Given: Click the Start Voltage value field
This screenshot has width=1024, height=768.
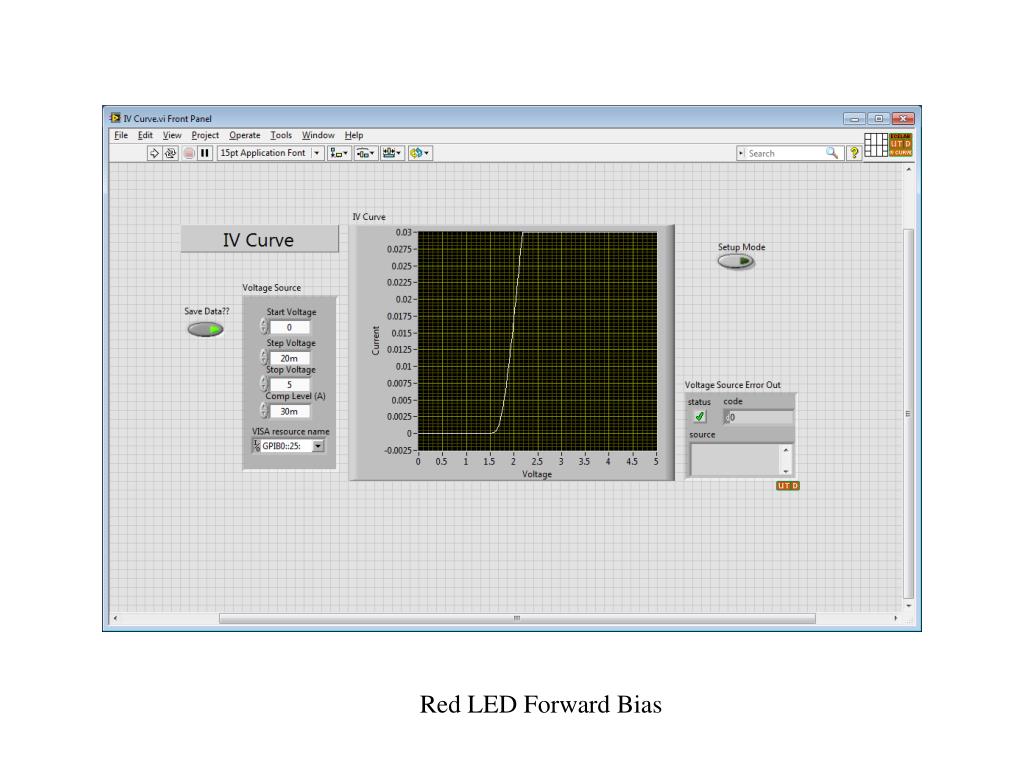Looking at the screenshot, I should click(x=289, y=328).
